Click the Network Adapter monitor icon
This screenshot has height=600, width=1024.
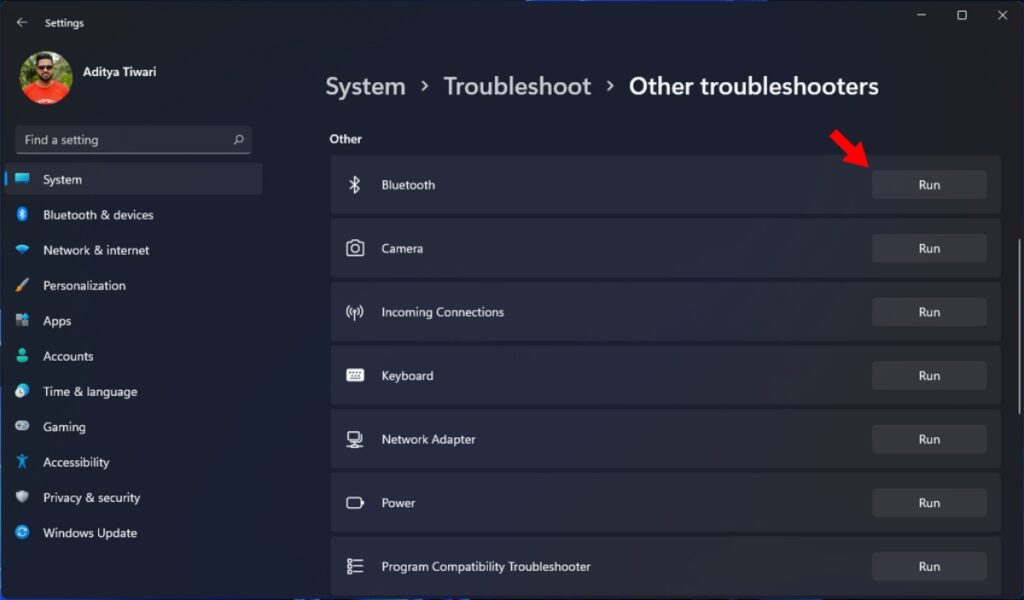tap(354, 439)
